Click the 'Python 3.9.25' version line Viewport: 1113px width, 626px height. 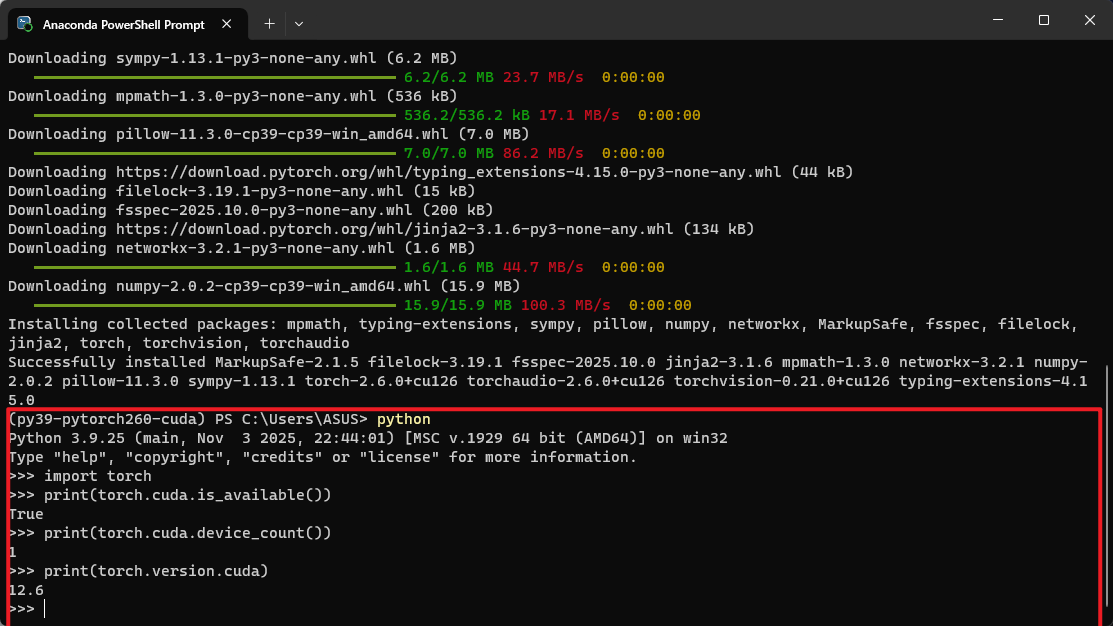(368, 439)
